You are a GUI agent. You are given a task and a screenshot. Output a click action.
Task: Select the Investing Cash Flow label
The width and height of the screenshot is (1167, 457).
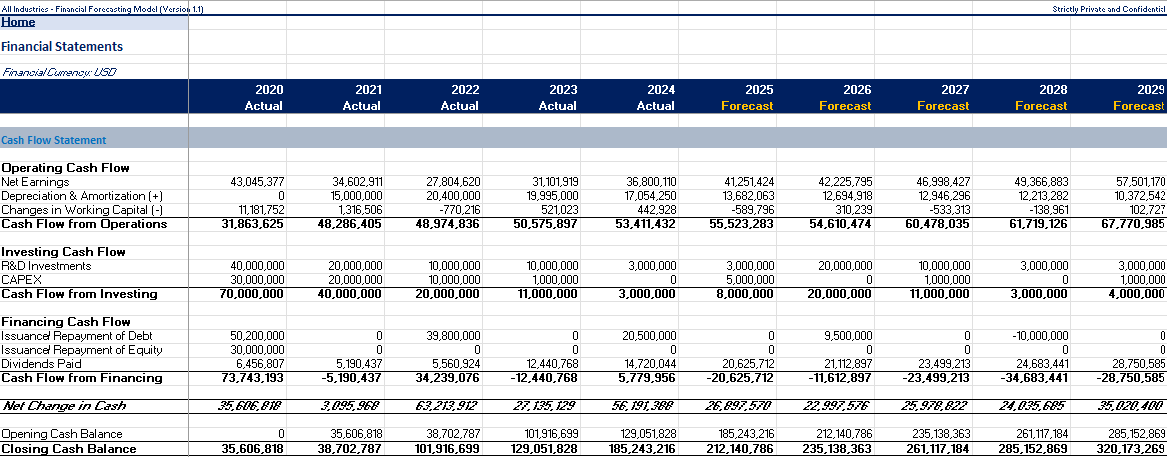coord(63,252)
